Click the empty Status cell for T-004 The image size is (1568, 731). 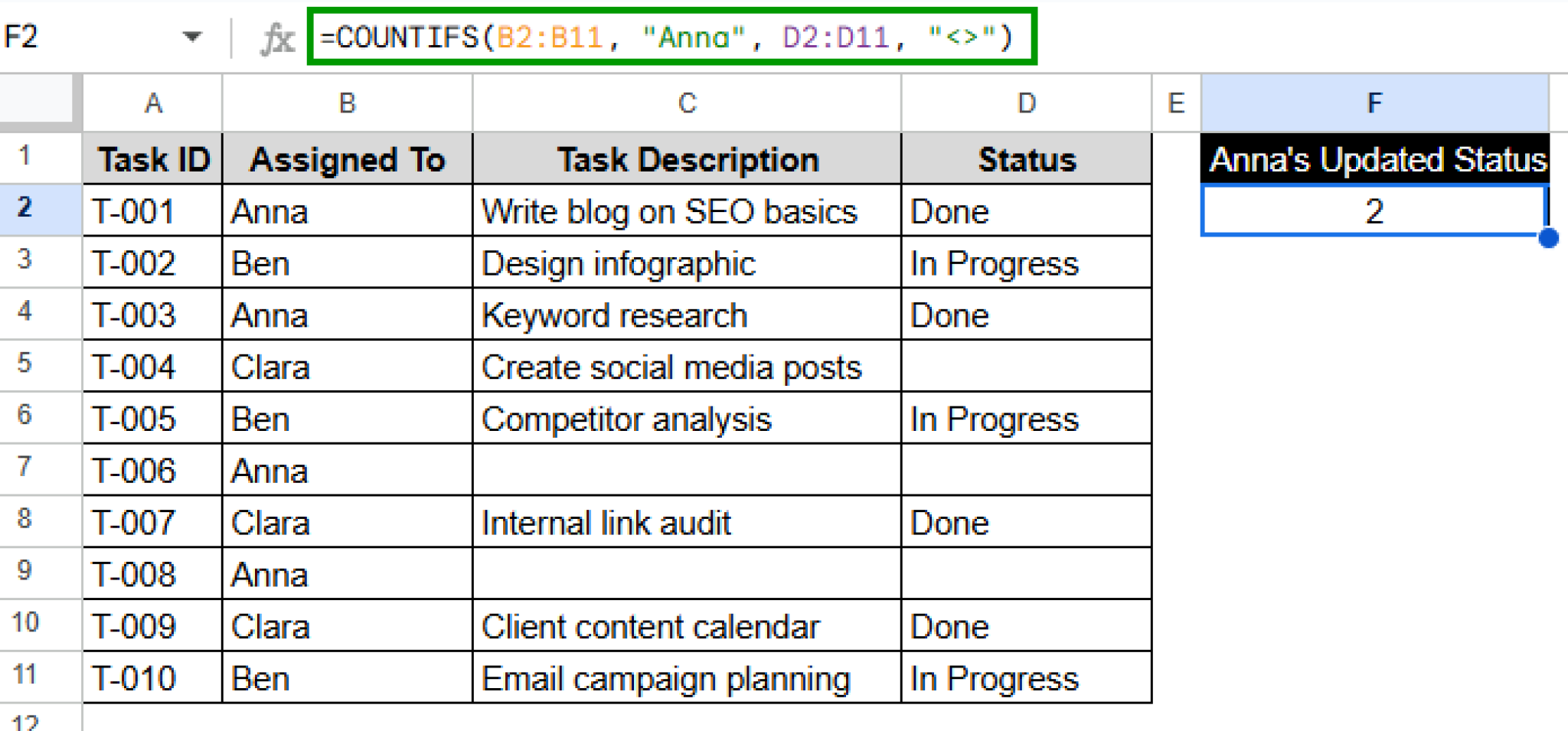point(1026,366)
